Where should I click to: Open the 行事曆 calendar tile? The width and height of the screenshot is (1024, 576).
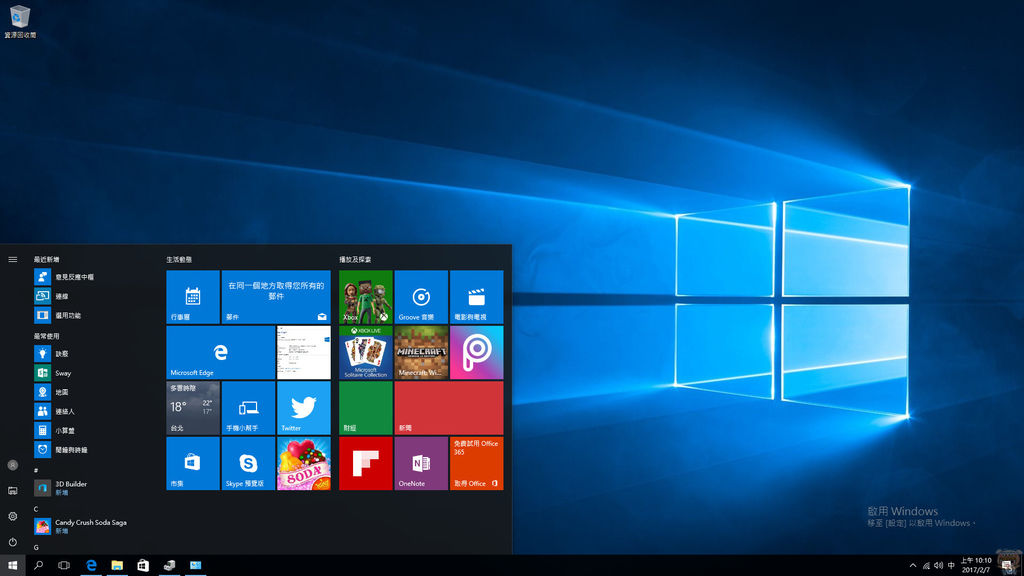pyautogui.click(x=193, y=296)
